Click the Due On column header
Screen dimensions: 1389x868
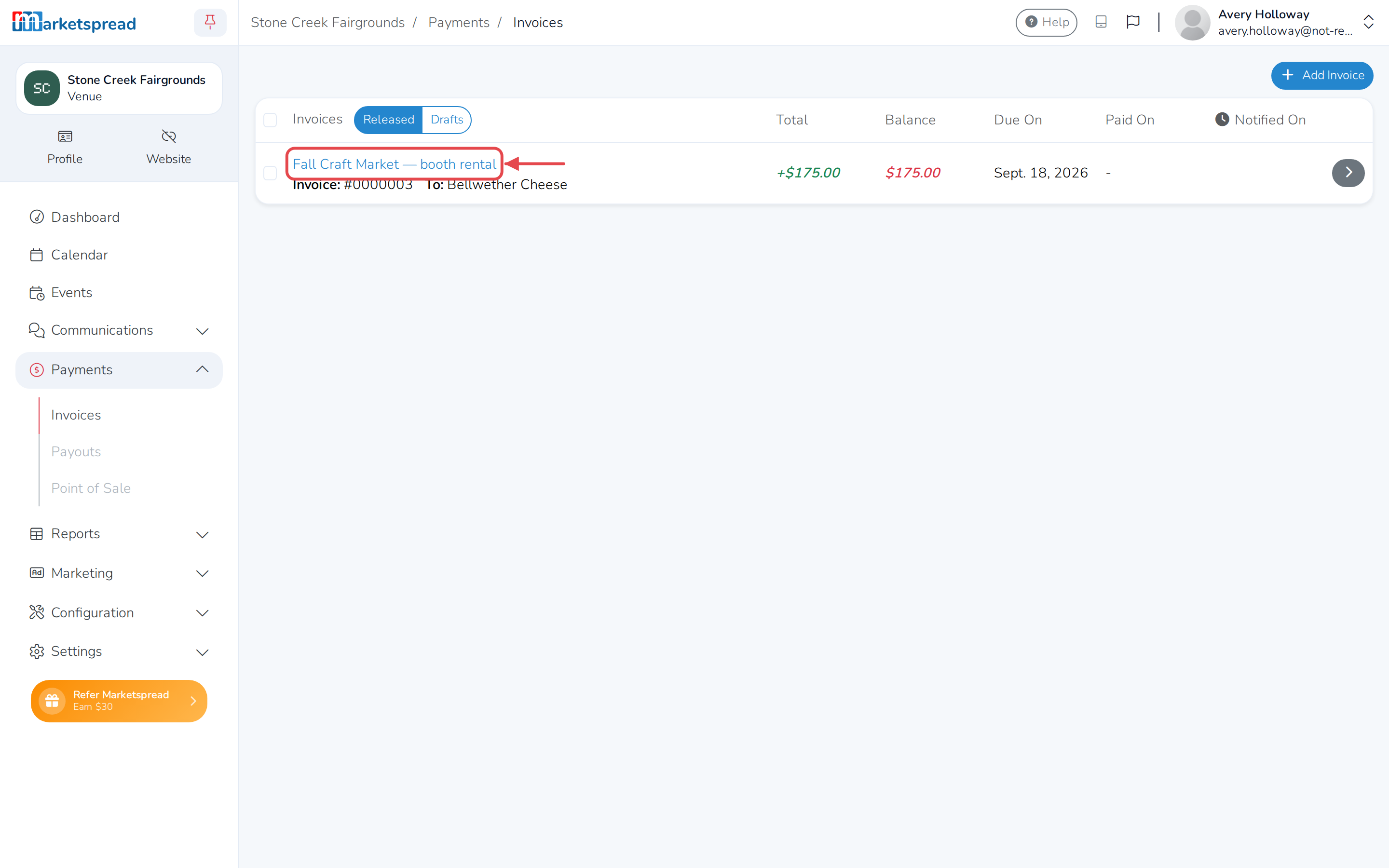click(x=1018, y=120)
